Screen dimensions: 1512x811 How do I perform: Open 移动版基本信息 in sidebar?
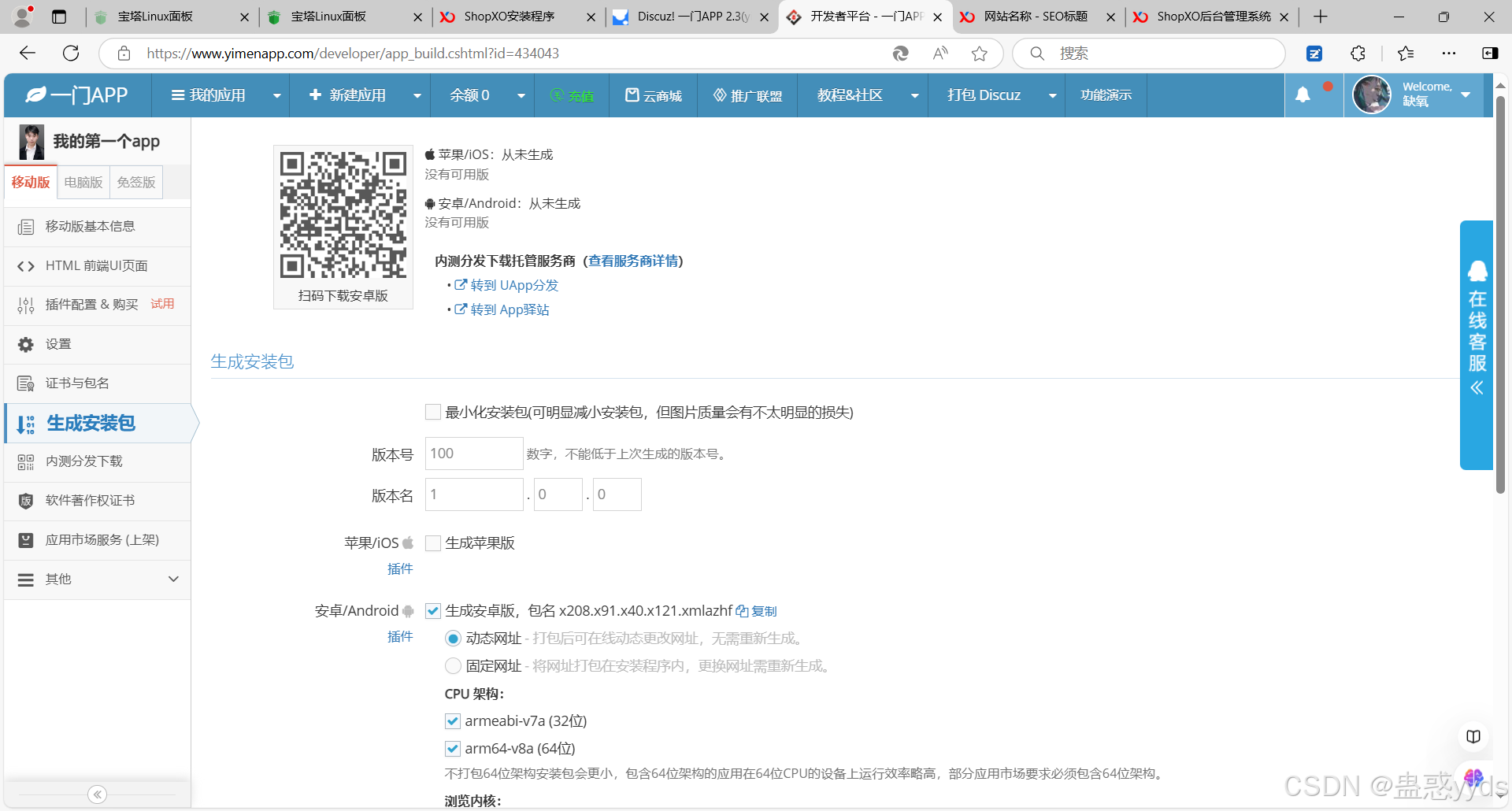coord(98,227)
